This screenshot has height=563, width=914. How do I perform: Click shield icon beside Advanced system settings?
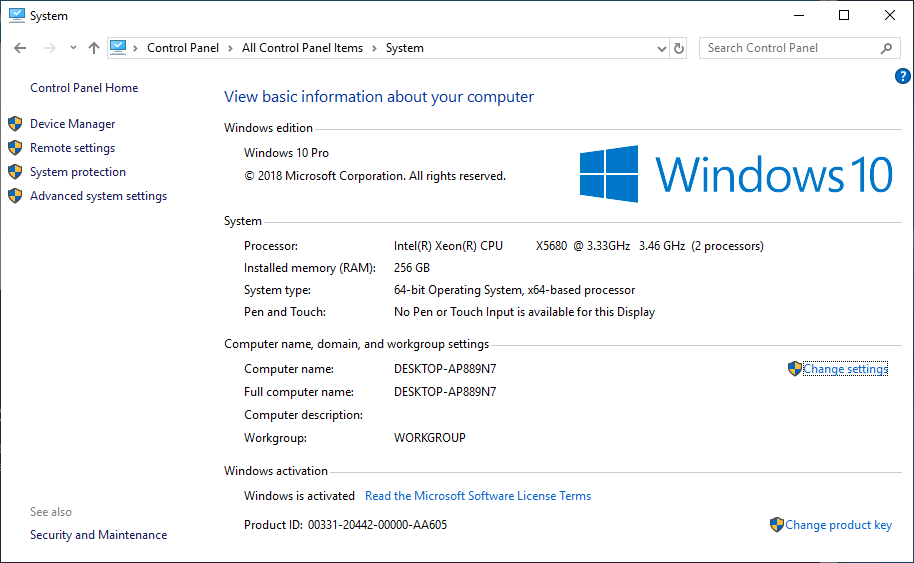pos(15,195)
